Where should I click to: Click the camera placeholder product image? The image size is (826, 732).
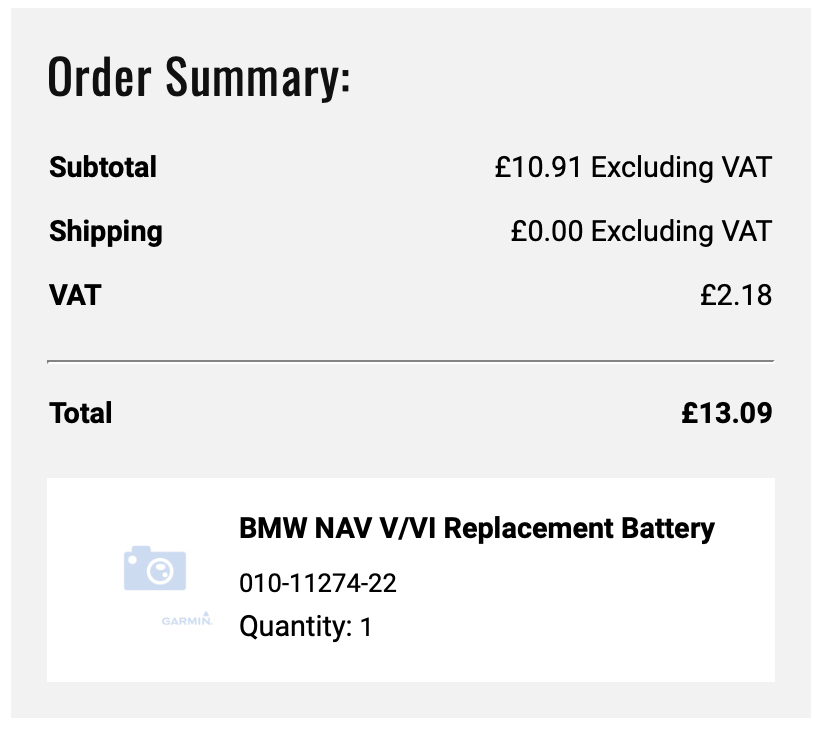155,568
